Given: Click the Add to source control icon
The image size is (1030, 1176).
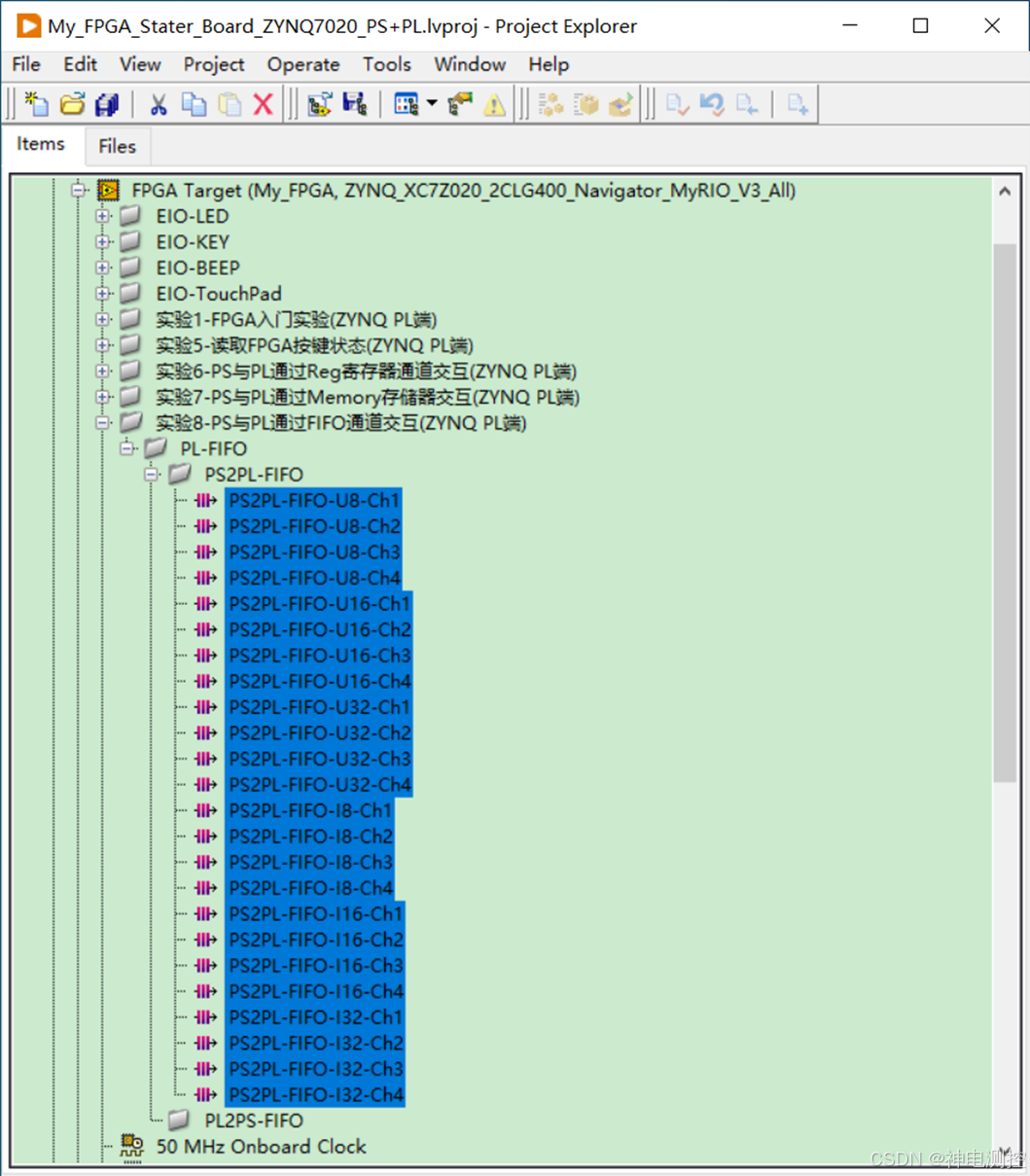Looking at the screenshot, I should pos(798,104).
